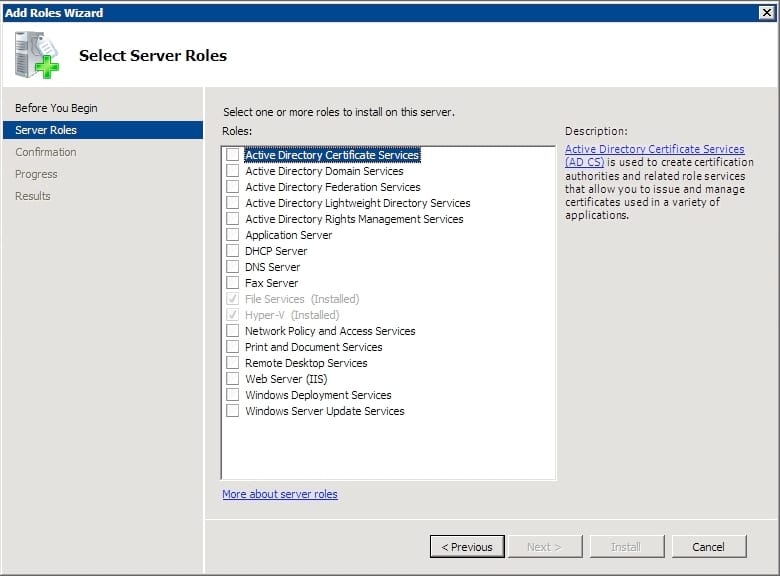Check the Web Server (IIS) role
Screen dimensions: 780x576
click(x=232, y=379)
